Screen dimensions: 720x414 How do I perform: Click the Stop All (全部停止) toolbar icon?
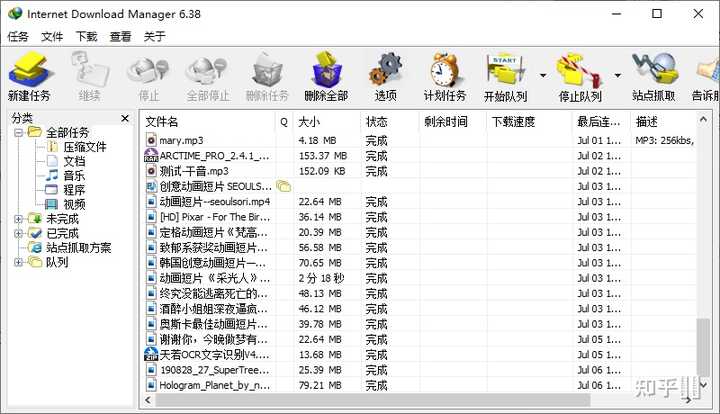click(x=207, y=70)
